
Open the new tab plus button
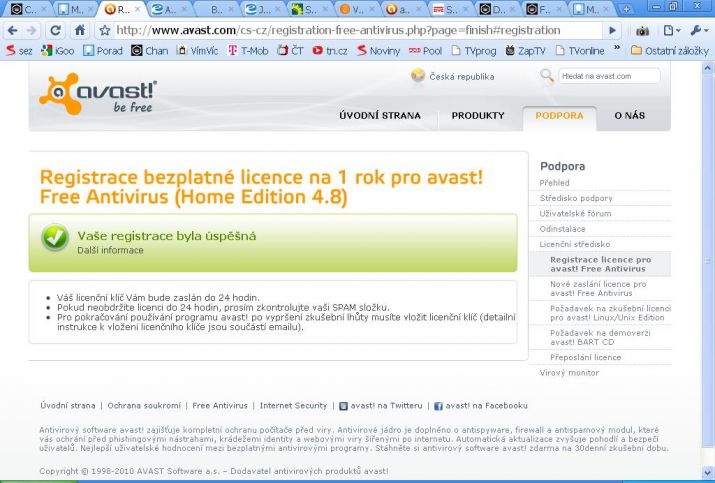[x=627, y=9]
